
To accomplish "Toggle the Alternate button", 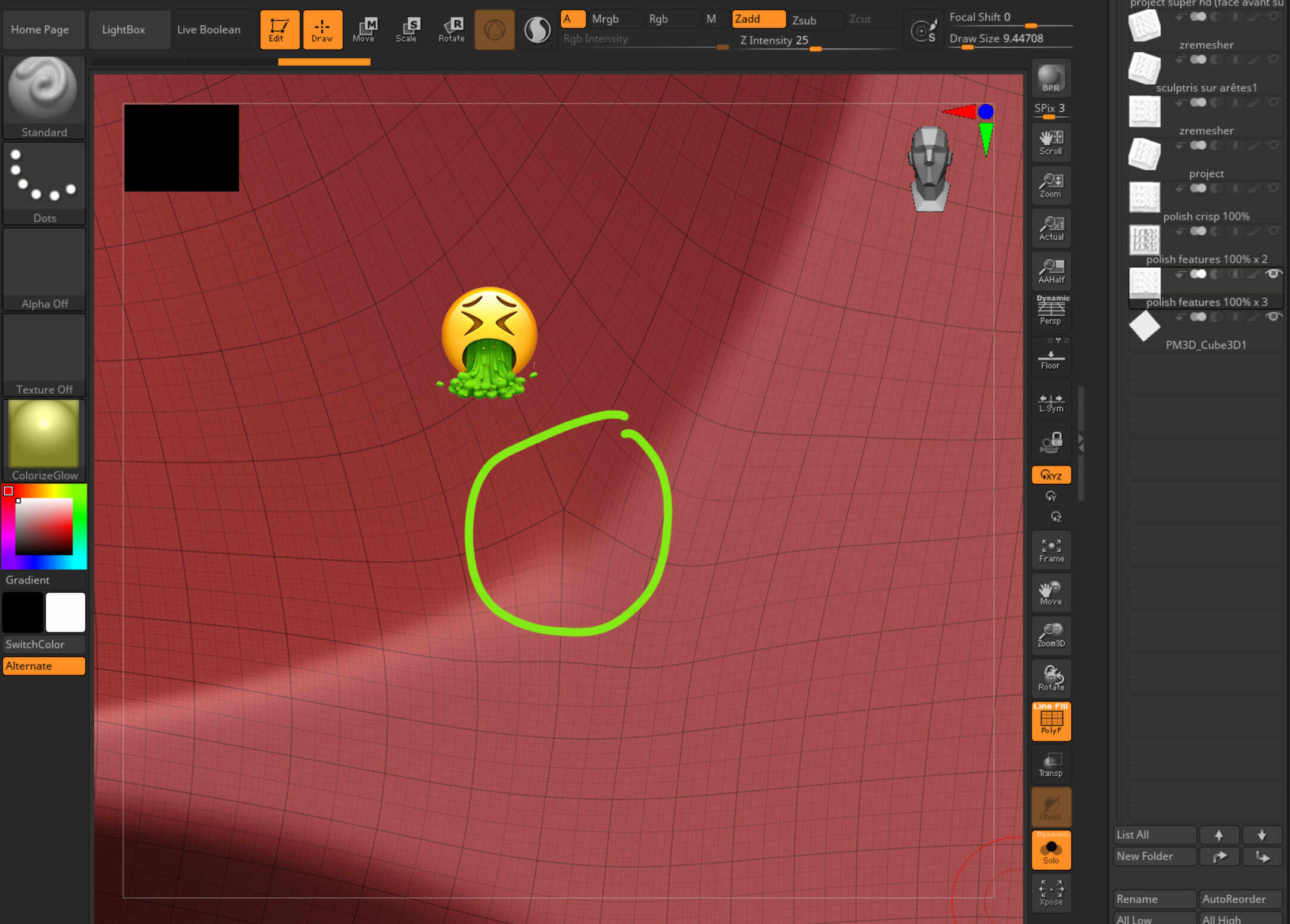I will click(44, 665).
